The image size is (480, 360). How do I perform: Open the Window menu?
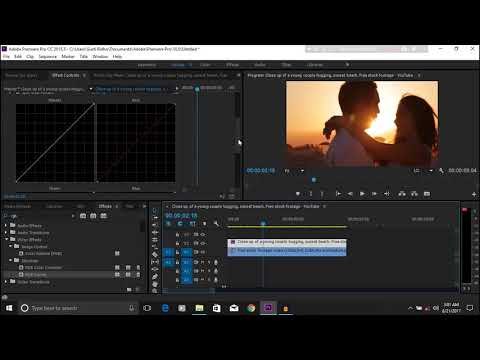point(100,56)
